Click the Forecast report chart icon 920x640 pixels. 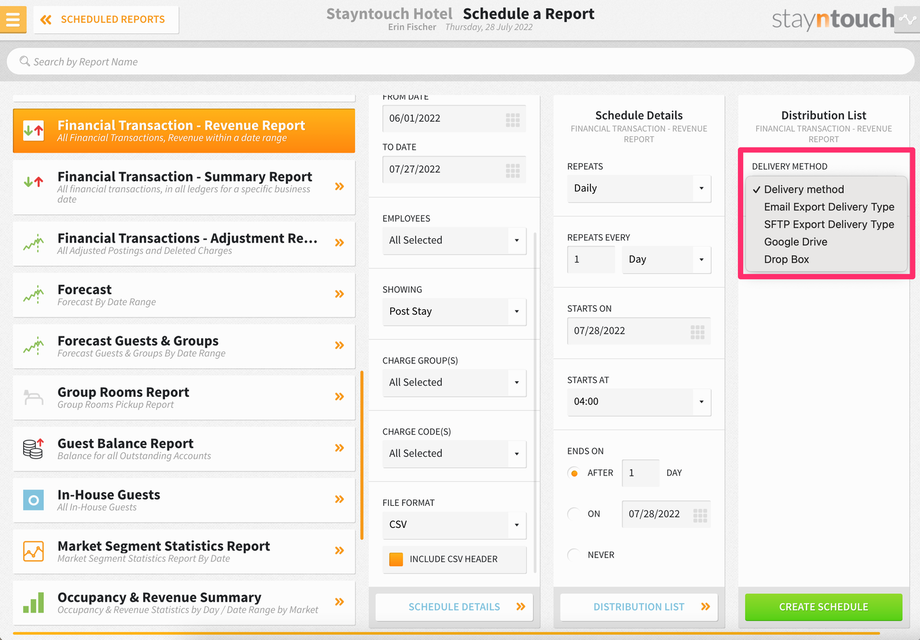click(x=33, y=294)
